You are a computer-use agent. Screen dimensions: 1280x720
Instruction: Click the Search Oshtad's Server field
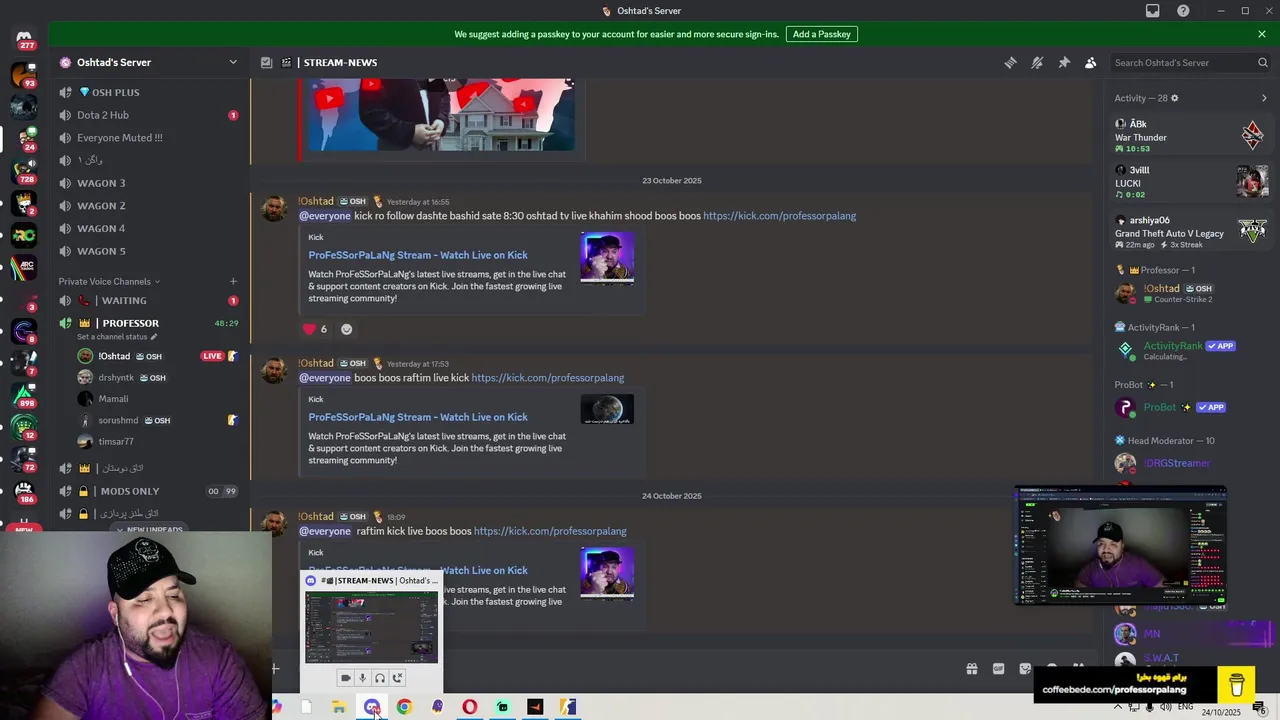1190,62
